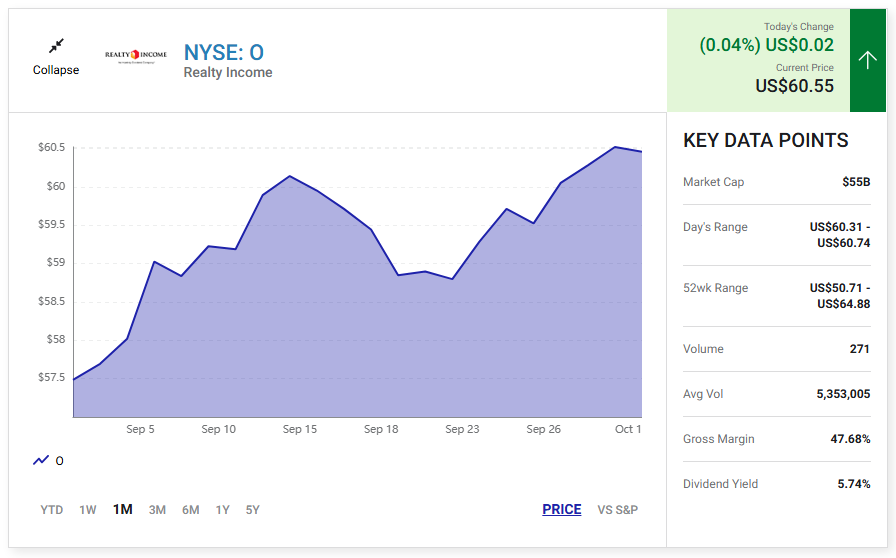Click the chart peak point near Sep 15
The width and height of the screenshot is (896, 558).
[290, 176]
